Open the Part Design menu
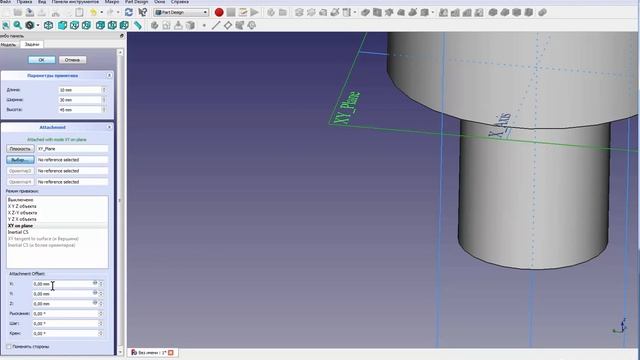This screenshot has height=360, width=640. click(136, 2)
